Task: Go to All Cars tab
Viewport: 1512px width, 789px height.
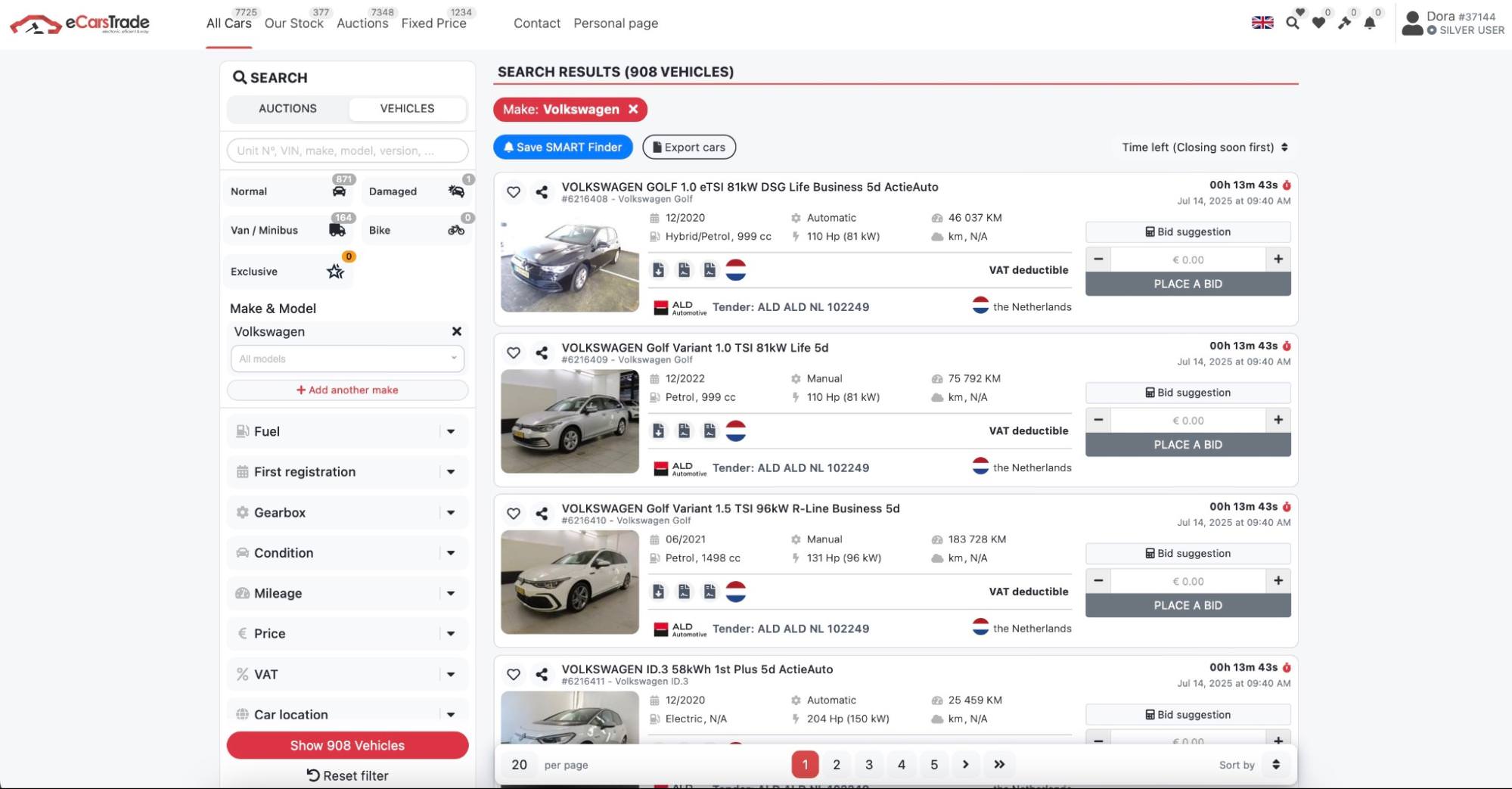Action: (229, 23)
